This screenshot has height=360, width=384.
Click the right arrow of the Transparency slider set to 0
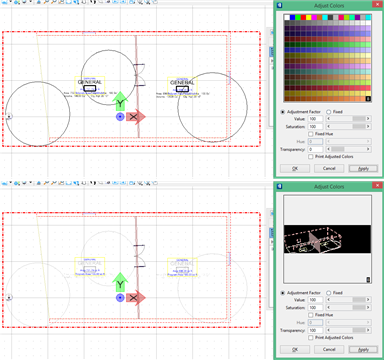click(x=368, y=149)
